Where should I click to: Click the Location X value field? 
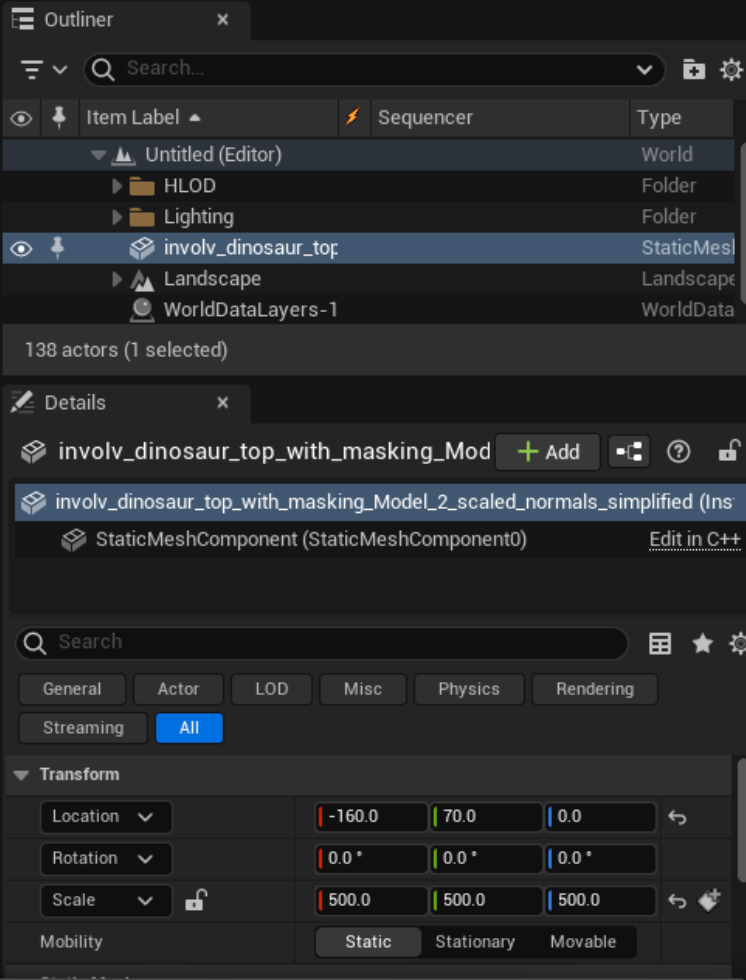(x=372, y=817)
